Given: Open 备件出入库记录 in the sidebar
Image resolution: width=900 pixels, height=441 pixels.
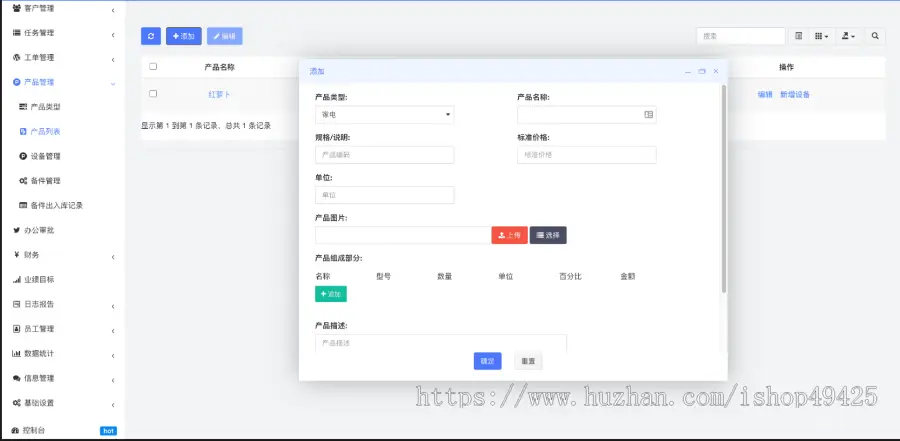Looking at the screenshot, I should (x=56, y=205).
